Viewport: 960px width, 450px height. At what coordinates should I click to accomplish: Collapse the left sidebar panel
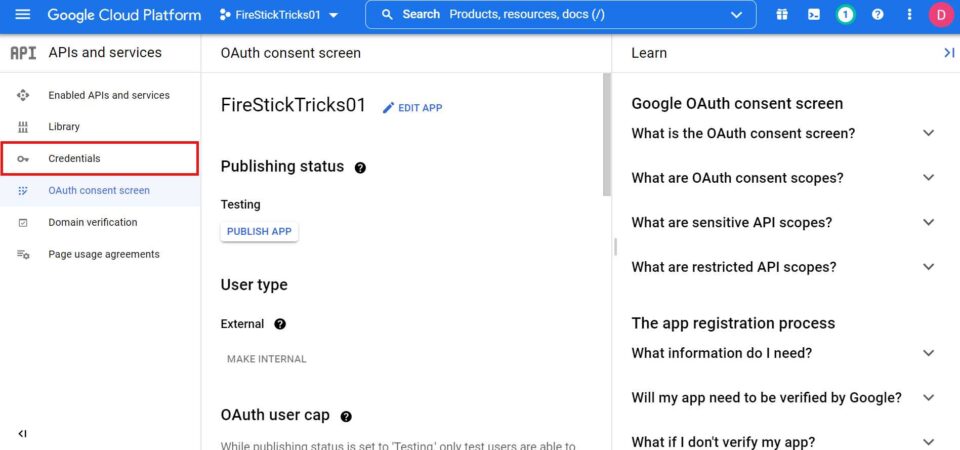(x=23, y=433)
